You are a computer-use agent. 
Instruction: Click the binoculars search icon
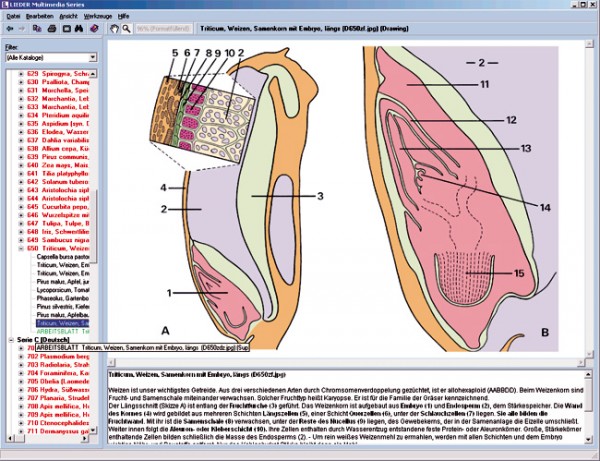point(76,30)
